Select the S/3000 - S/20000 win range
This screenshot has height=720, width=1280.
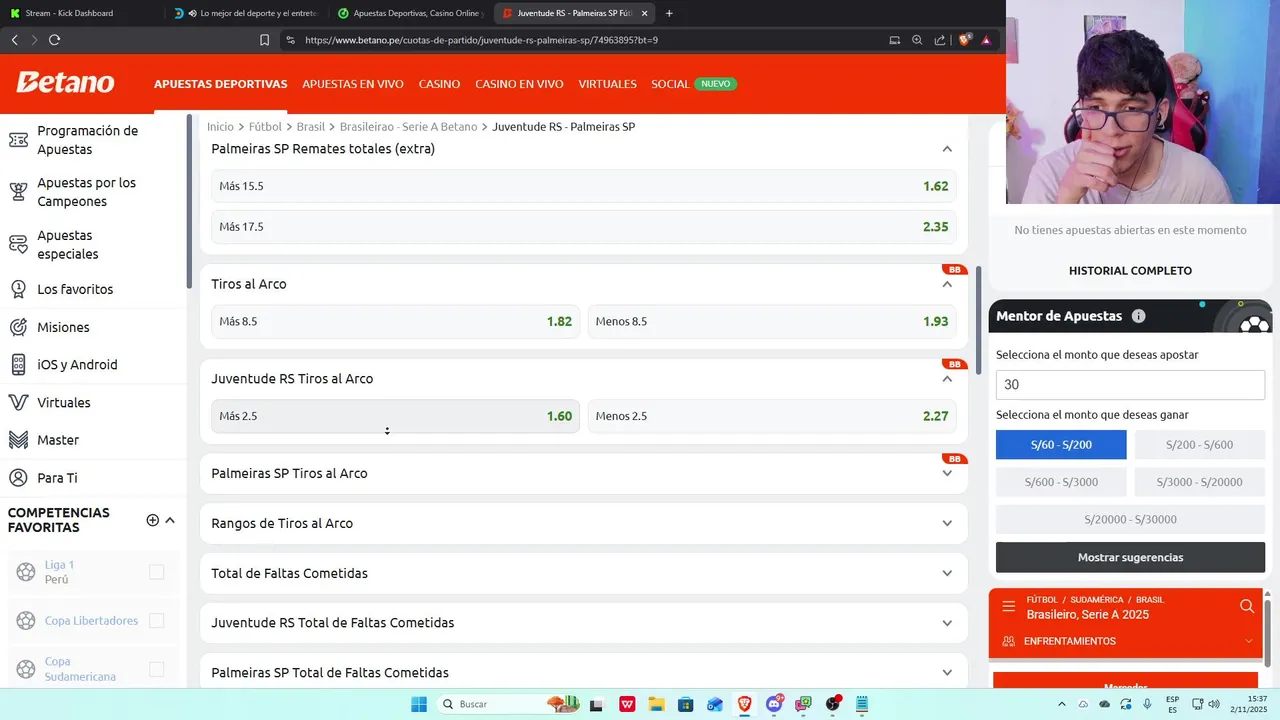click(x=1200, y=482)
